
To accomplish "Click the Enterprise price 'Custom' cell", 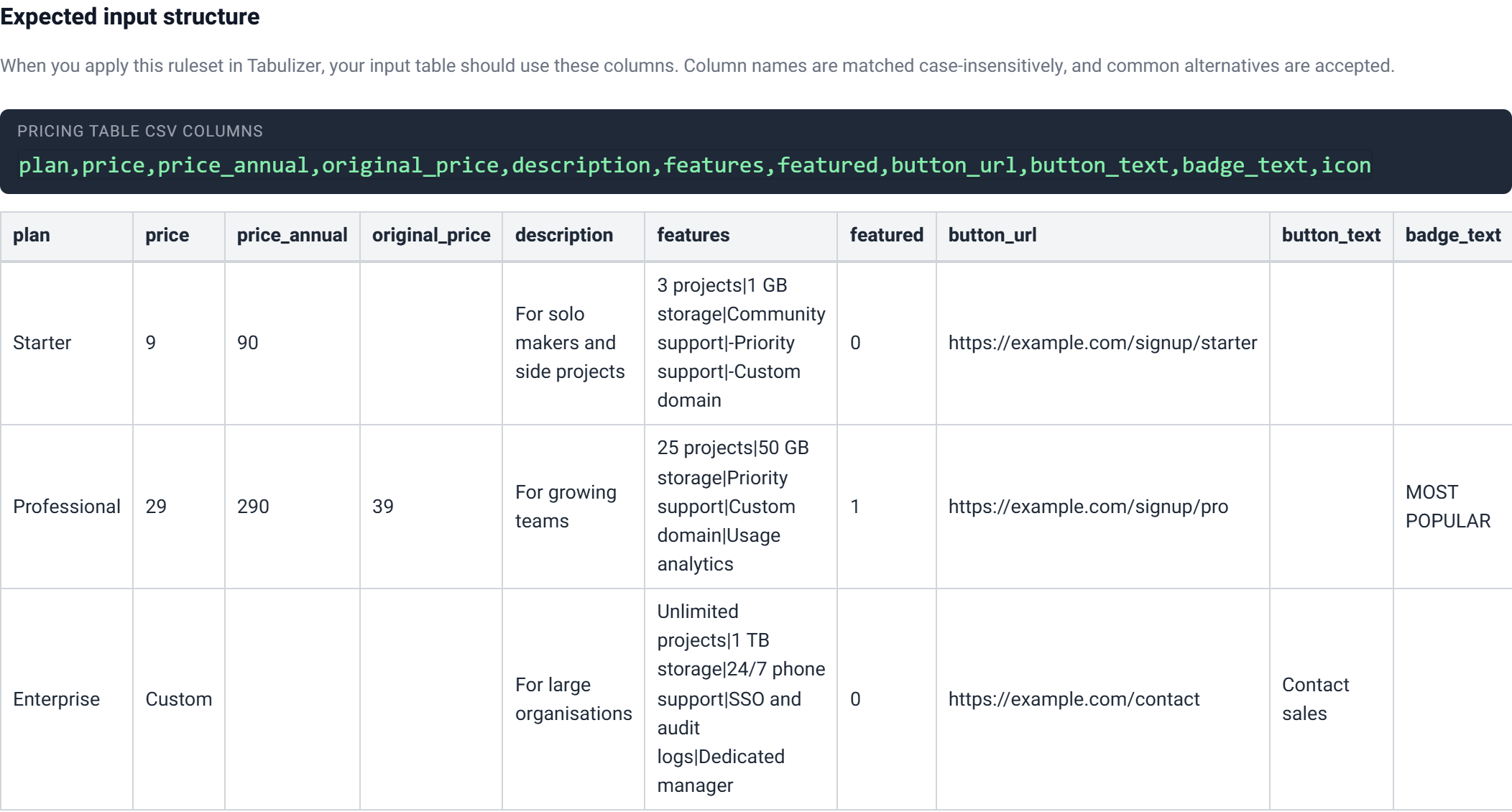I will click(x=179, y=699).
